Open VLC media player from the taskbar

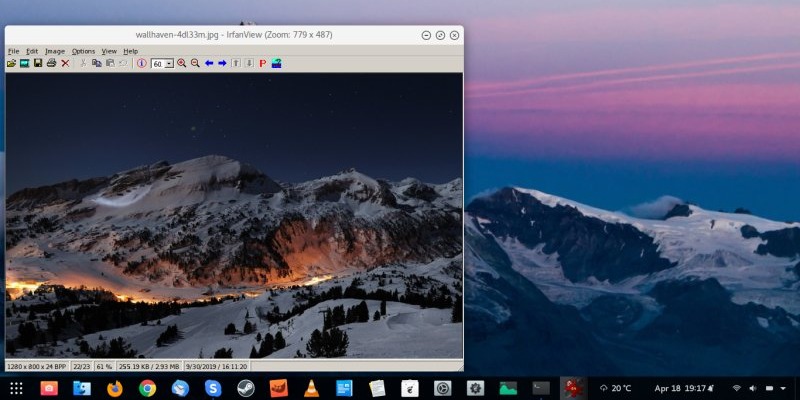[311, 388]
